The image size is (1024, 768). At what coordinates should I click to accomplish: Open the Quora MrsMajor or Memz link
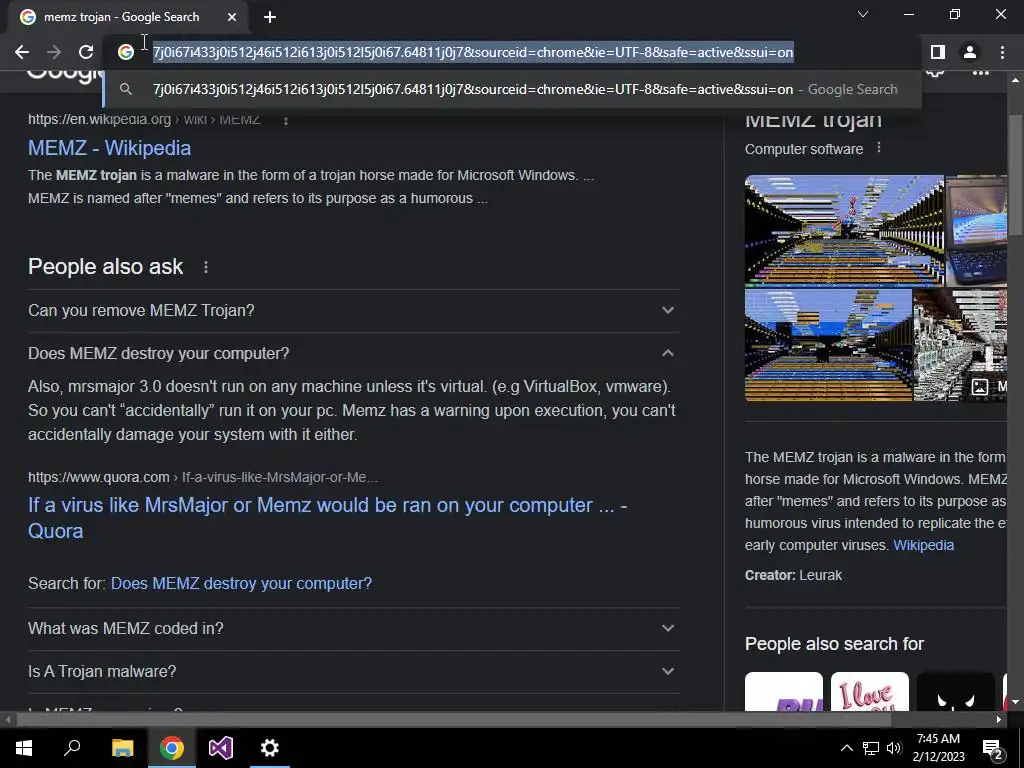pos(327,518)
